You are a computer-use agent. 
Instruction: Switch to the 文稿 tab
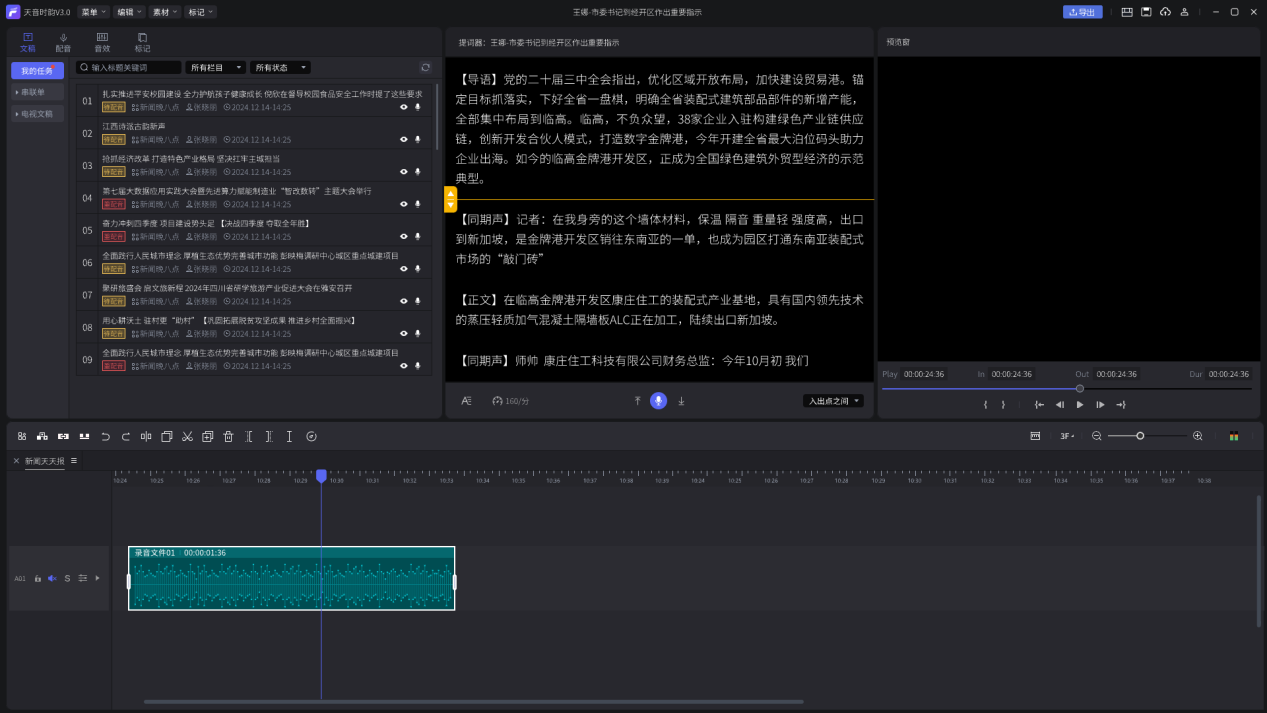point(28,42)
